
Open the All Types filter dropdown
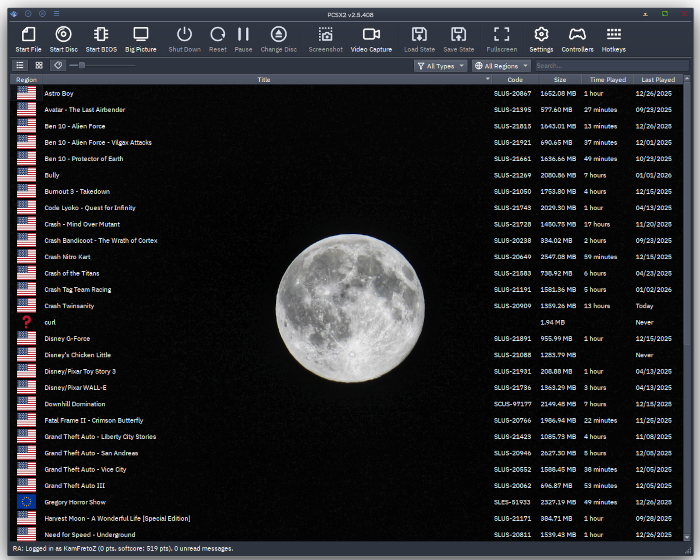(x=440, y=66)
